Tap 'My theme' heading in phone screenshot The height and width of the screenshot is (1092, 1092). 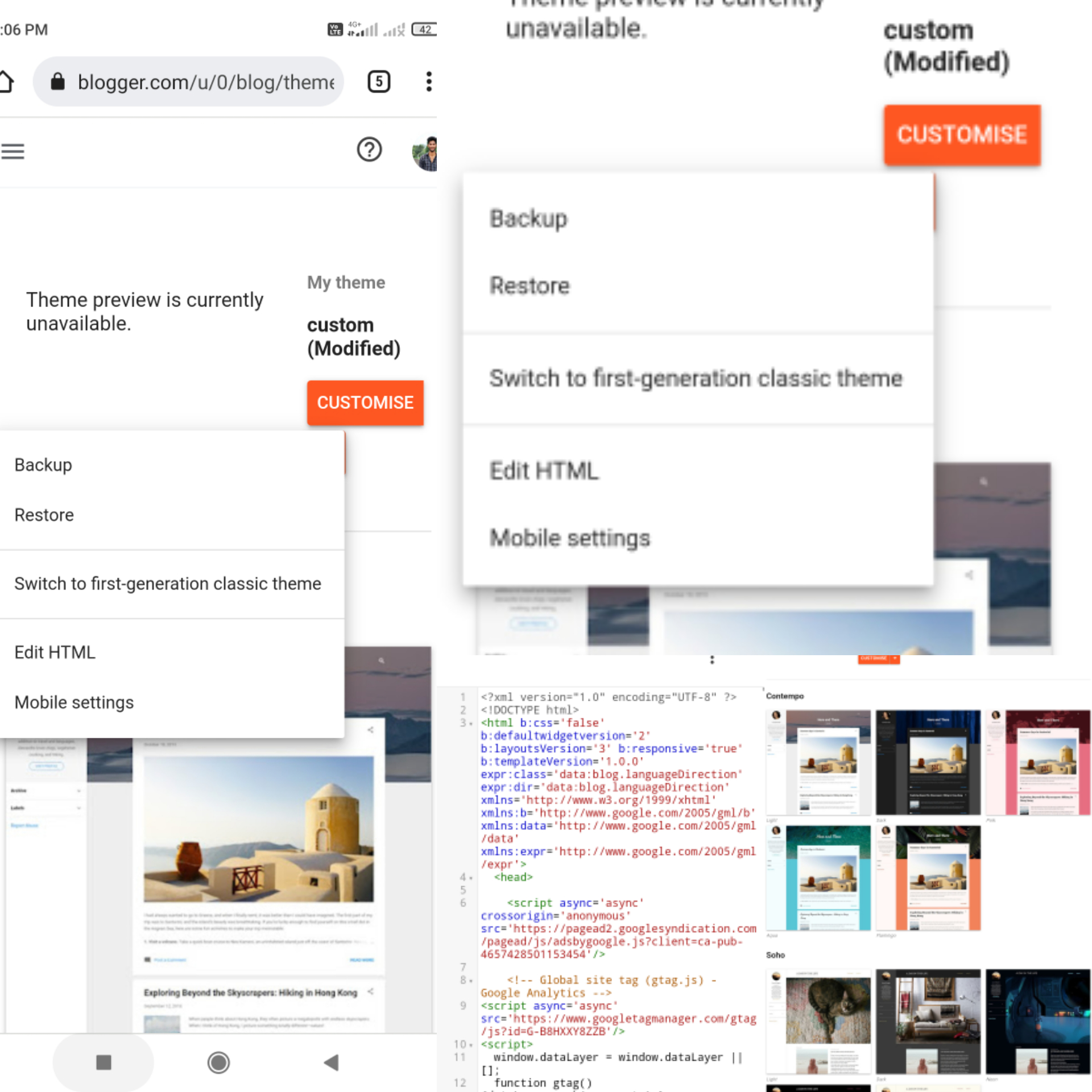[346, 283]
